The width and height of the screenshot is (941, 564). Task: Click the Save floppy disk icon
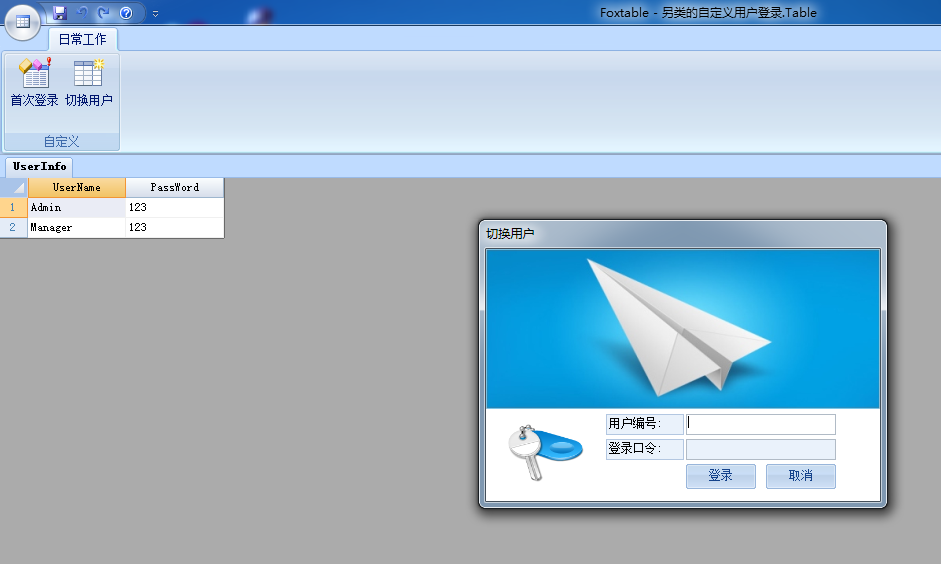click(x=59, y=13)
